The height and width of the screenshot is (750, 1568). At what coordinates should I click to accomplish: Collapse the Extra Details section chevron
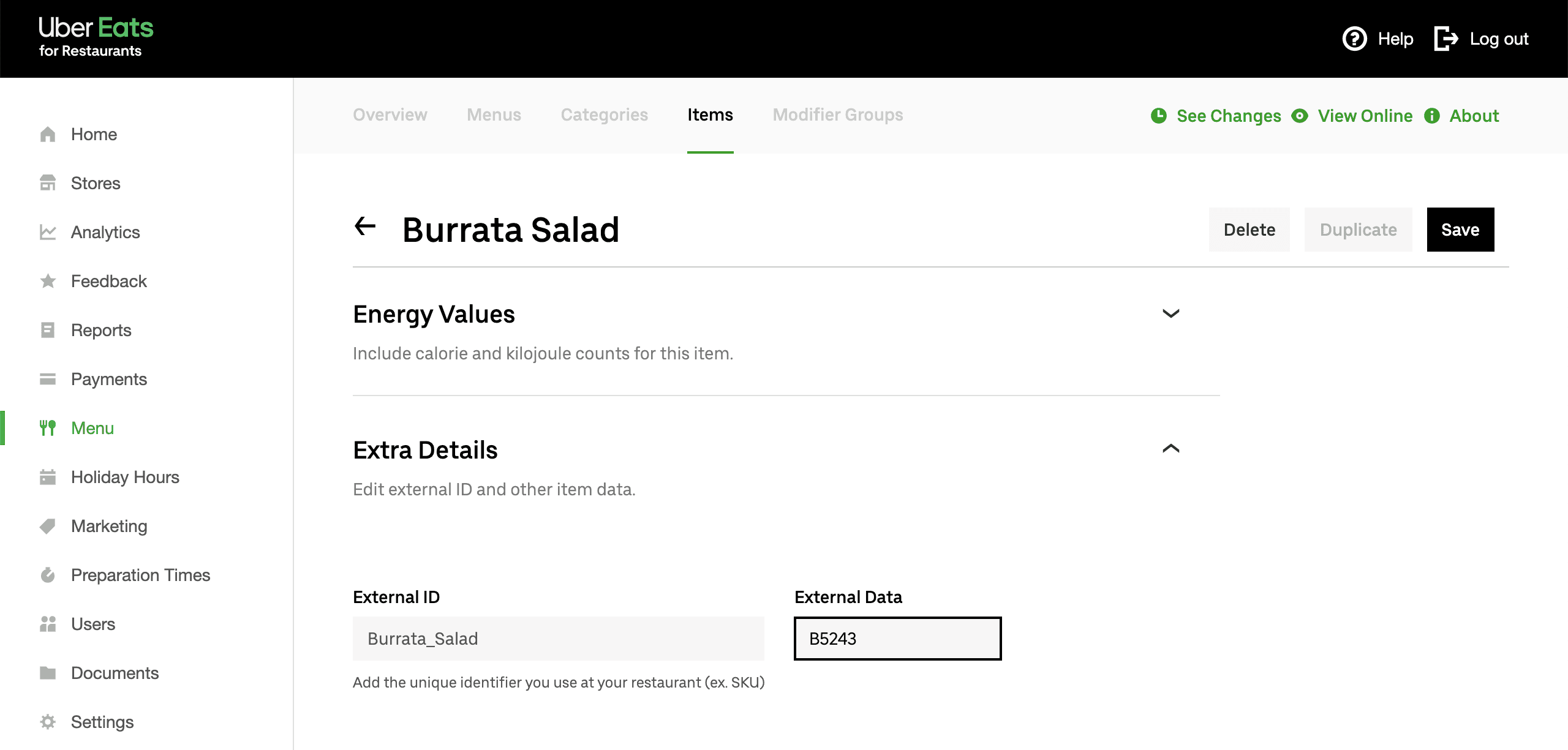pos(1170,449)
